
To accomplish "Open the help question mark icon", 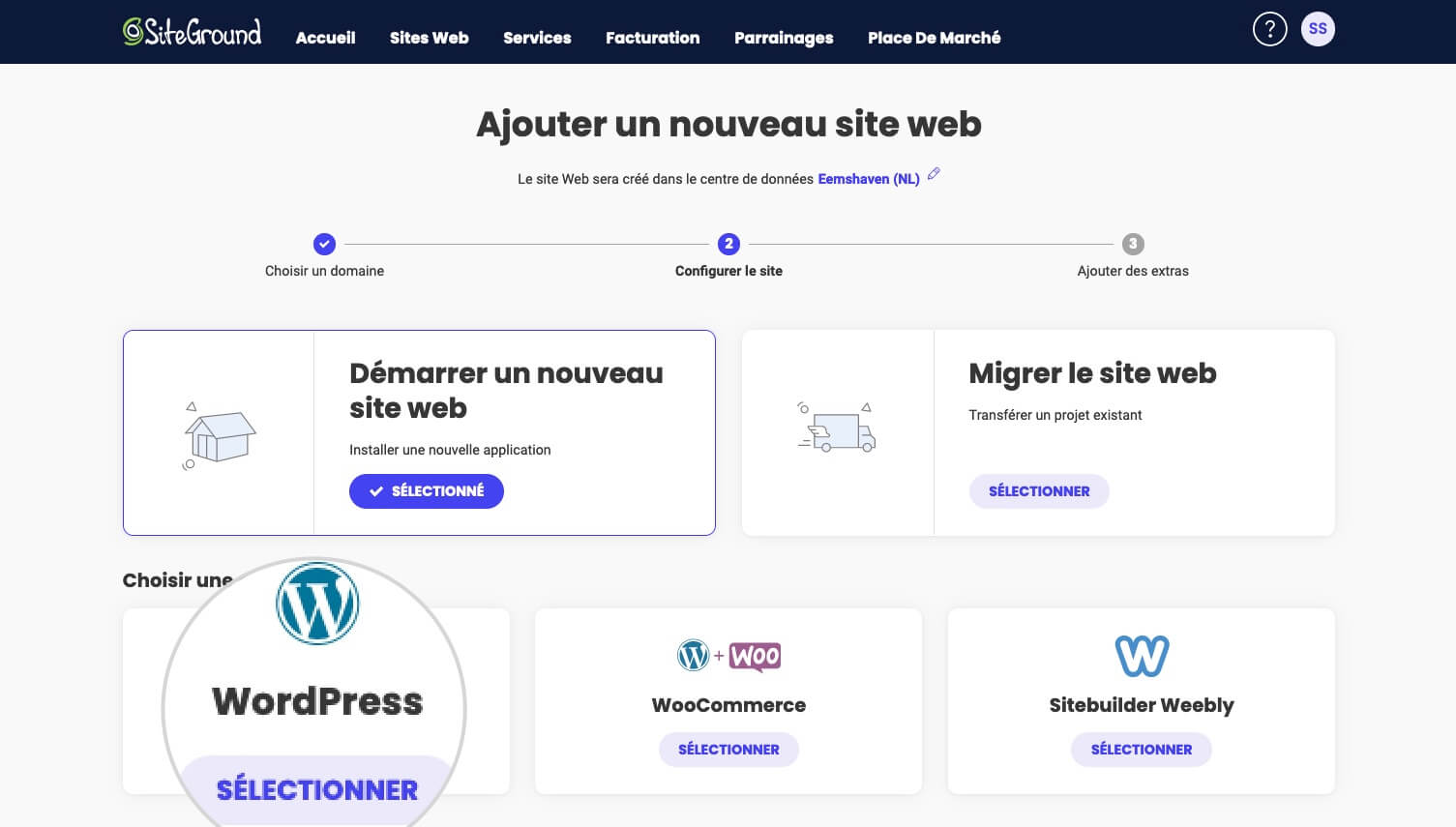I will pyautogui.click(x=1269, y=29).
